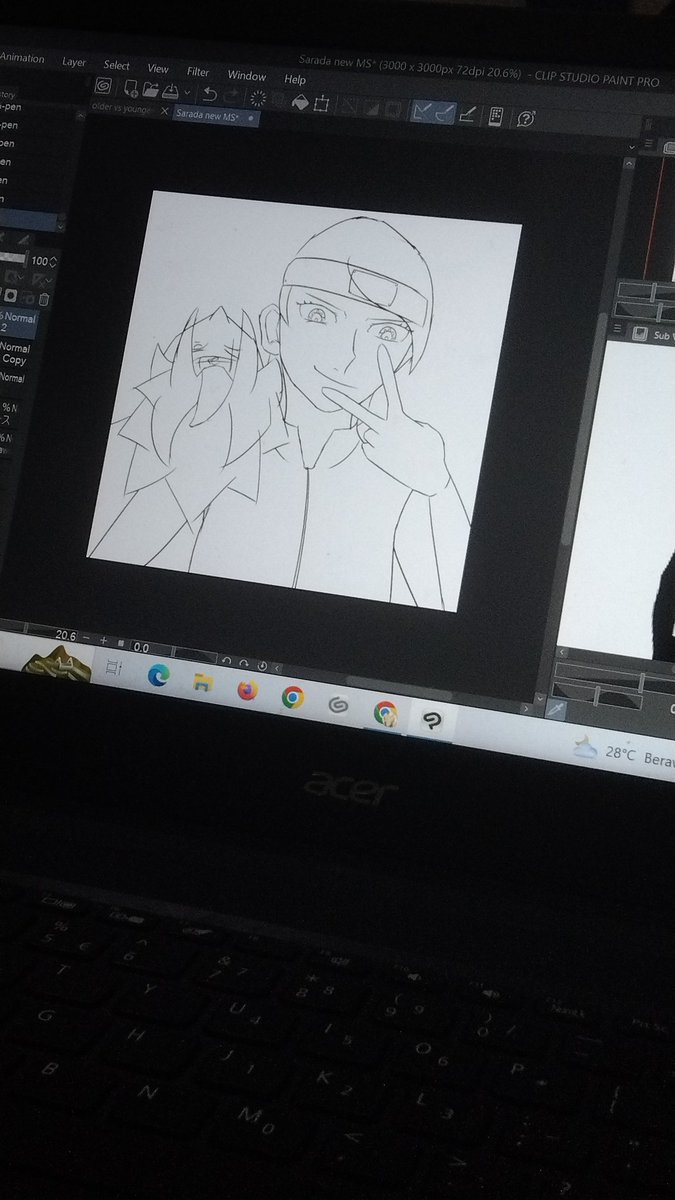Open Microsoft Edge from the taskbar
The image size is (675, 1200).
(158, 675)
